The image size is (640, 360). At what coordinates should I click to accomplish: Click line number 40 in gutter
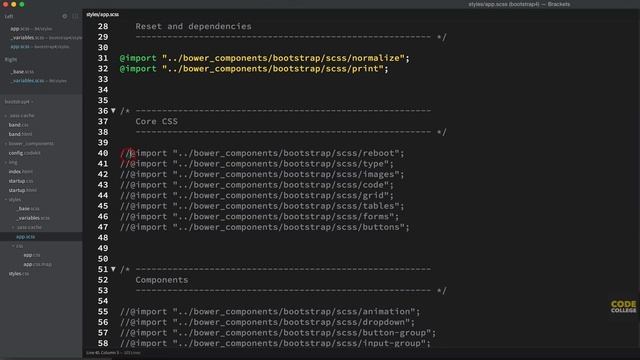(103, 153)
